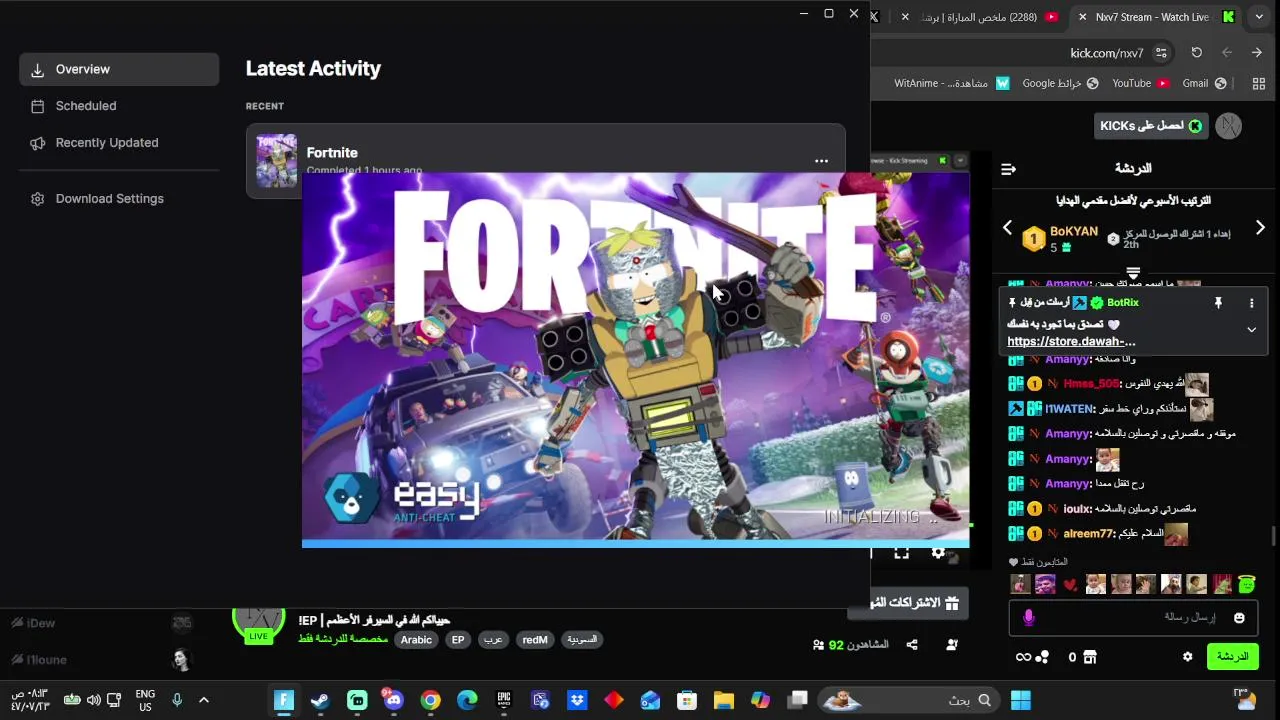The height and width of the screenshot is (720, 1280).
Task: Open the NXV profile avatar on Kick
Action: [x=1229, y=126]
